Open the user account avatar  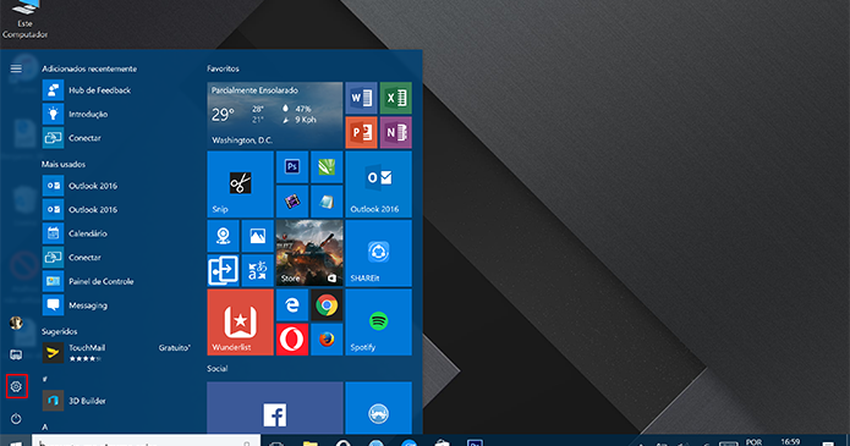[x=16, y=323]
